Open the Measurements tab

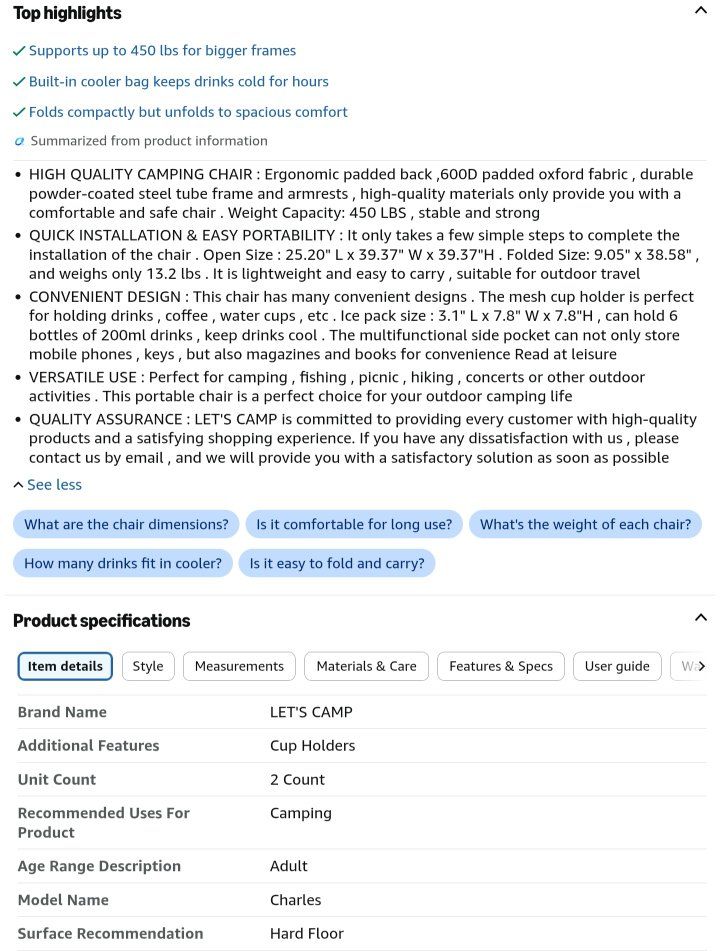tap(239, 666)
